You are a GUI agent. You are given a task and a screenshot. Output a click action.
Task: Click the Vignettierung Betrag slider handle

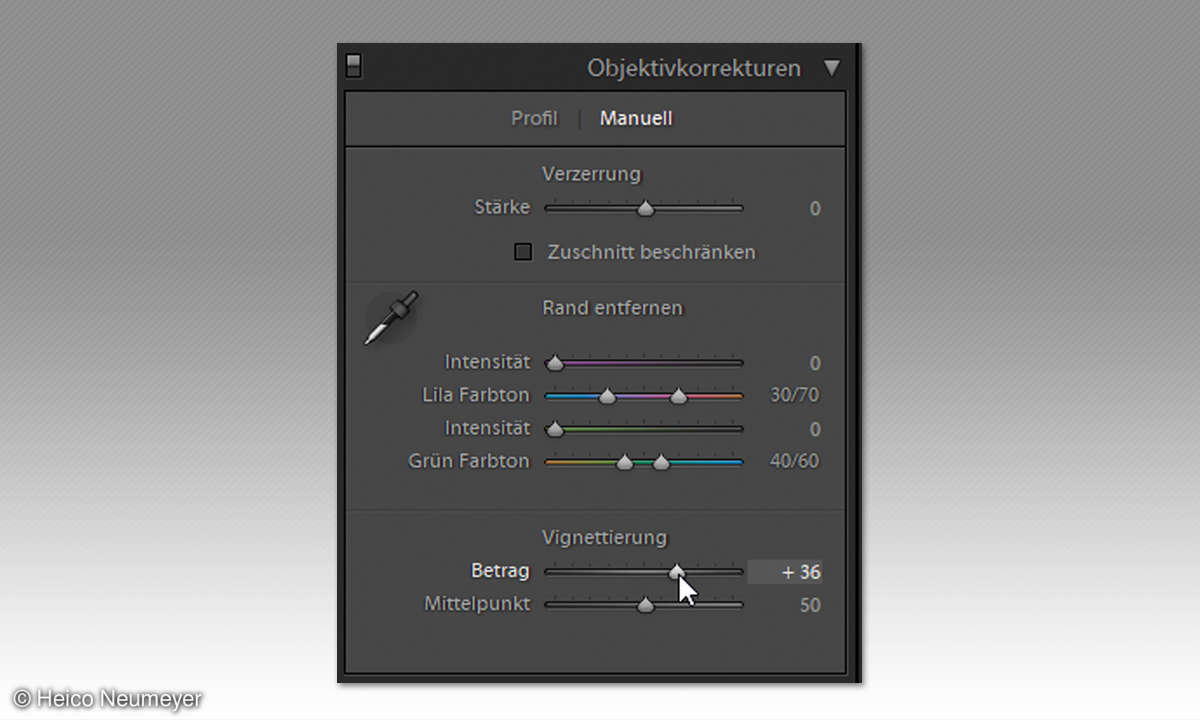click(x=677, y=572)
